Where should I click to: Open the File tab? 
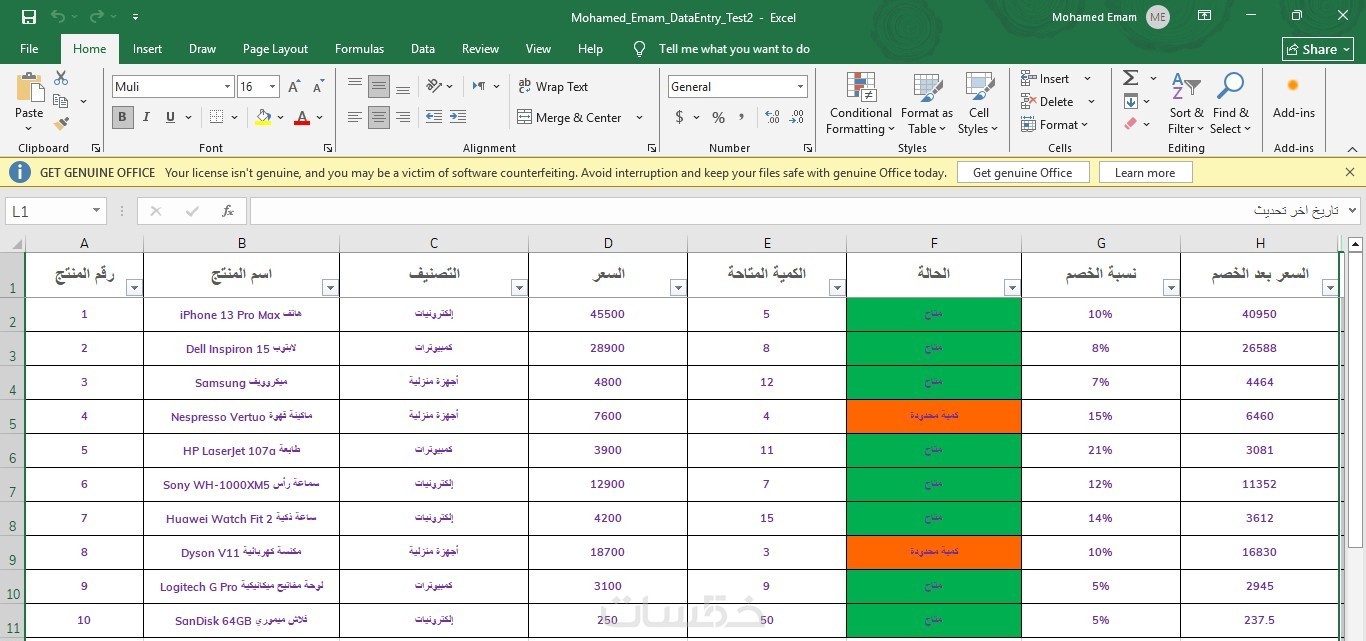(x=29, y=49)
